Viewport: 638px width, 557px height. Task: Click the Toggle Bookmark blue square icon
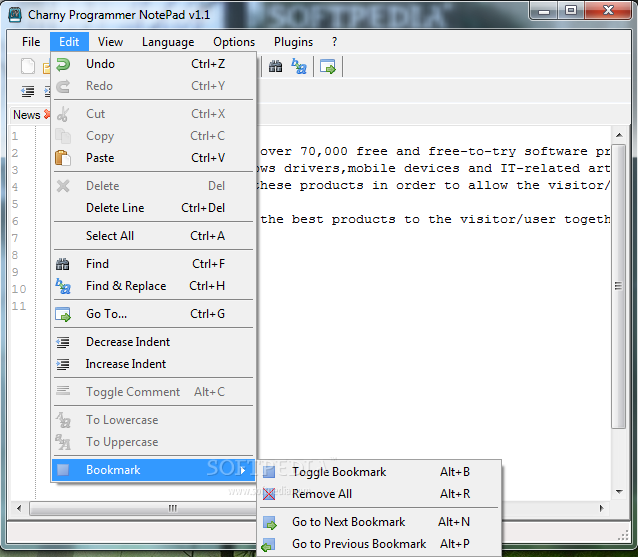269,472
